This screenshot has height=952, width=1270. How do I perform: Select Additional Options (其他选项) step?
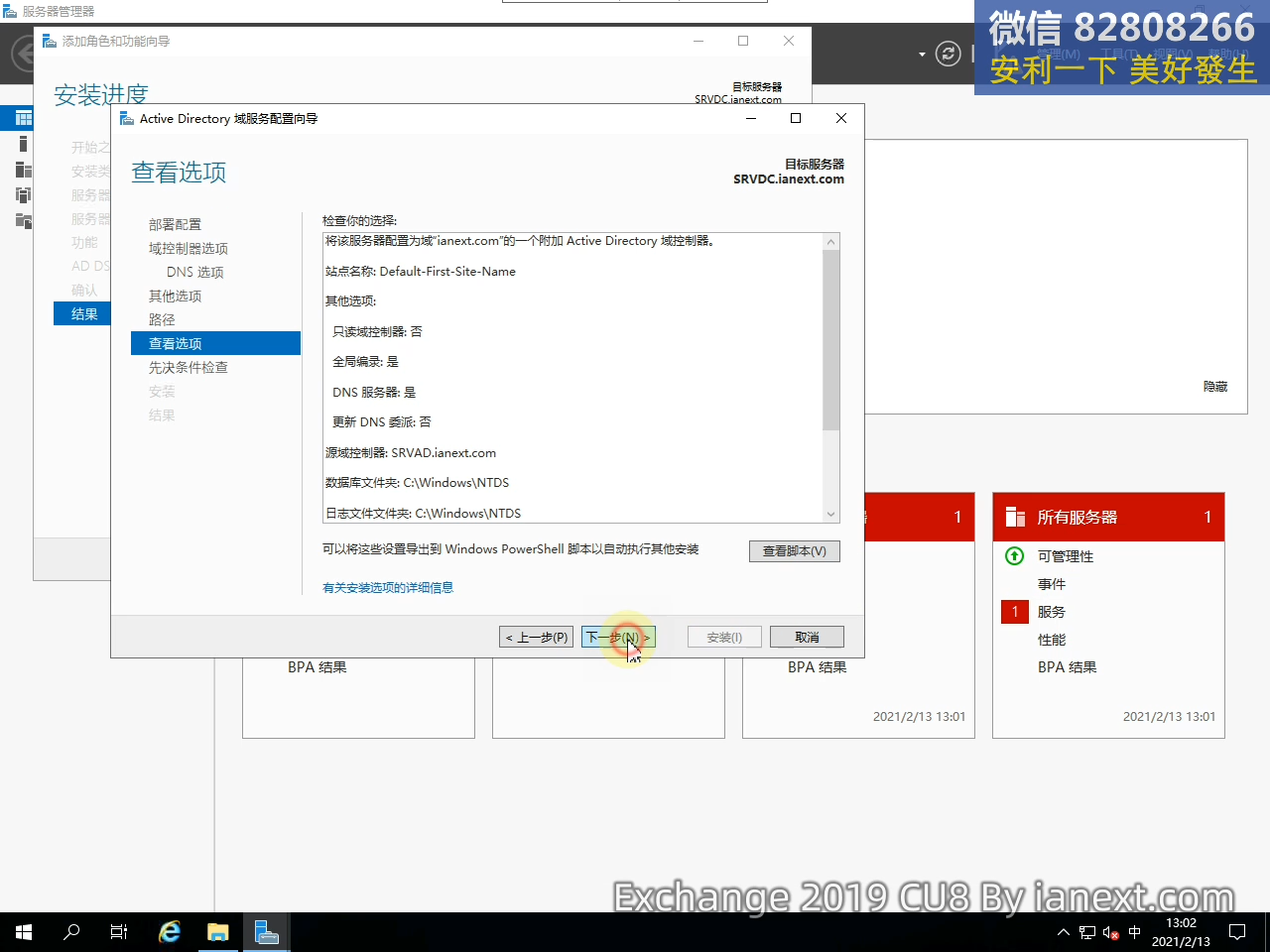pos(175,297)
